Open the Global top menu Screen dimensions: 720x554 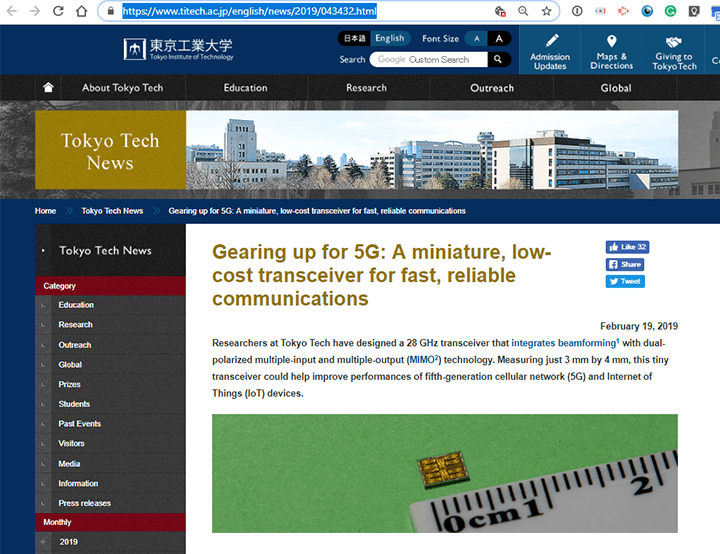coord(616,88)
